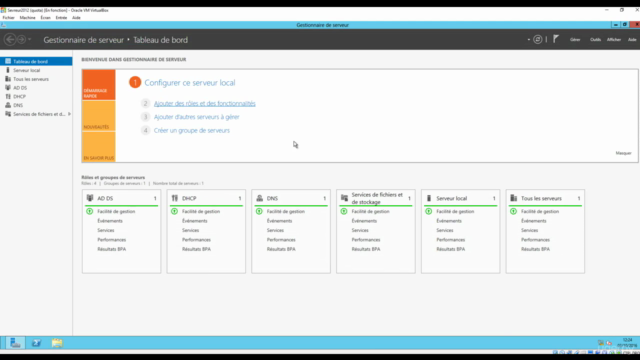Open Performances in DHCP tile
This screenshot has width=640, height=360.
196,240
